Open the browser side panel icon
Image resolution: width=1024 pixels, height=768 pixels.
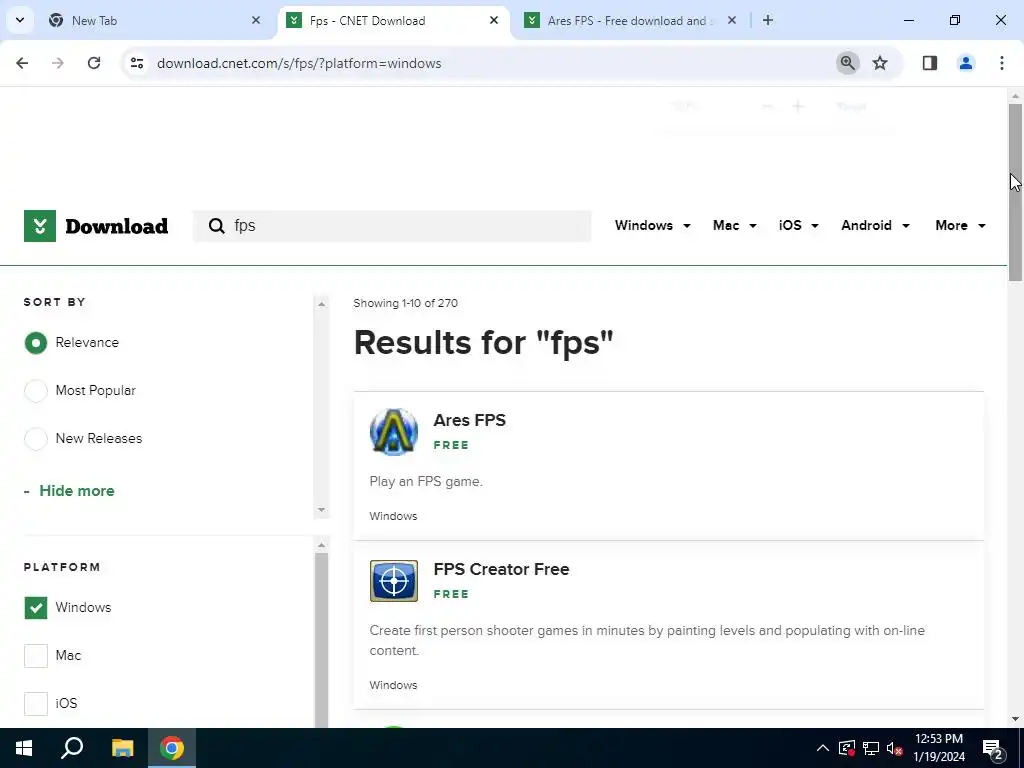(x=930, y=63)
